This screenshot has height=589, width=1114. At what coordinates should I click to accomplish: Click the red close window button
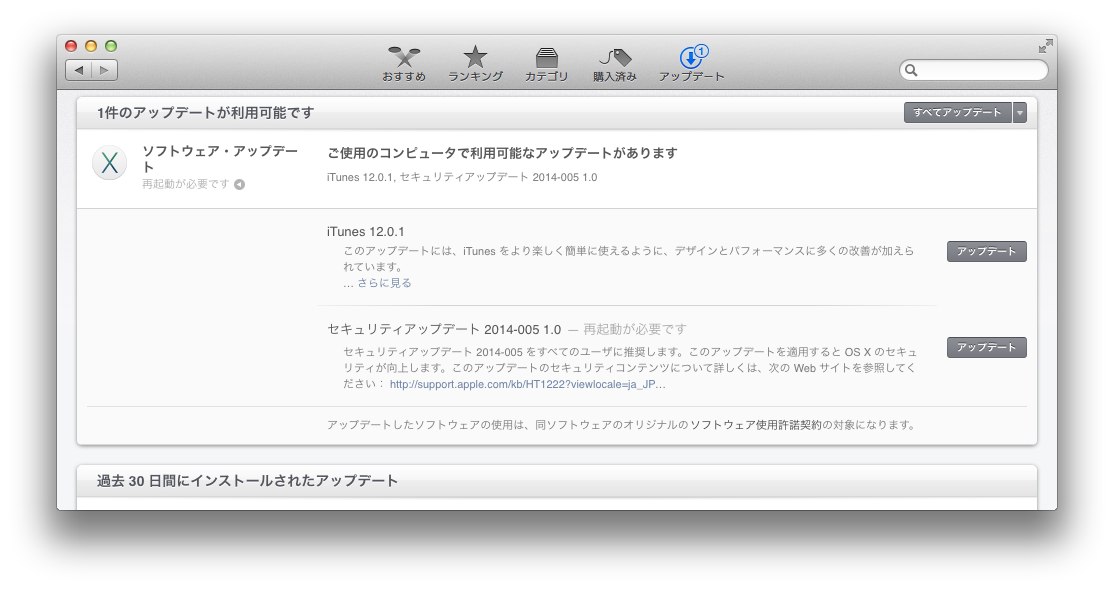point(71,46)
